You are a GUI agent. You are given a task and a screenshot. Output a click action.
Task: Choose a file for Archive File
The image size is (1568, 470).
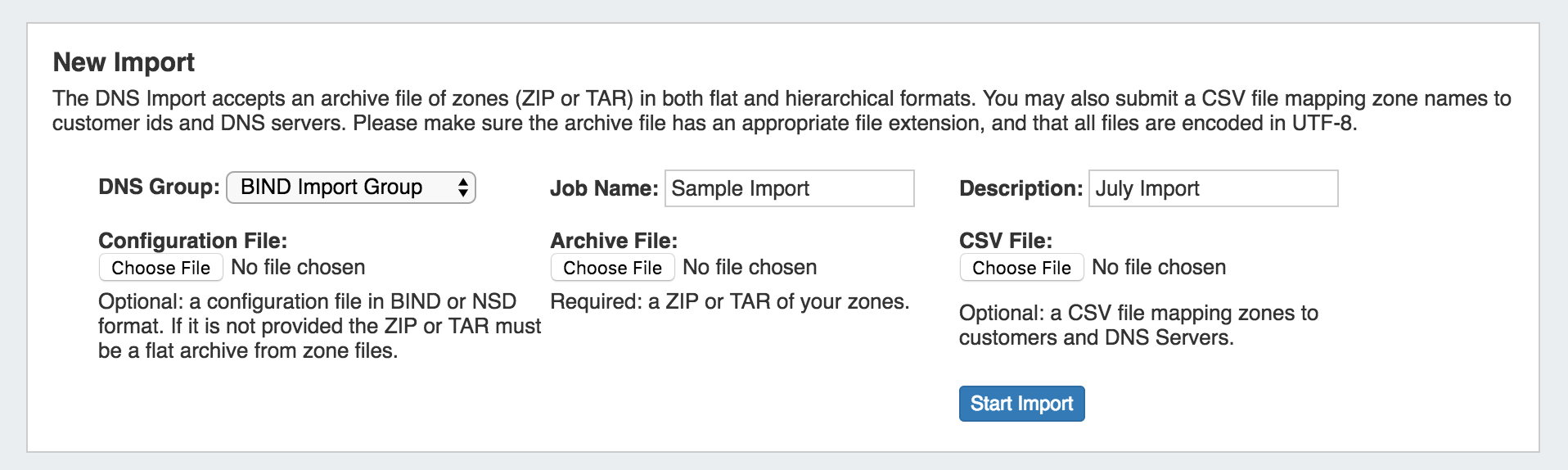[x=613, y=268]
